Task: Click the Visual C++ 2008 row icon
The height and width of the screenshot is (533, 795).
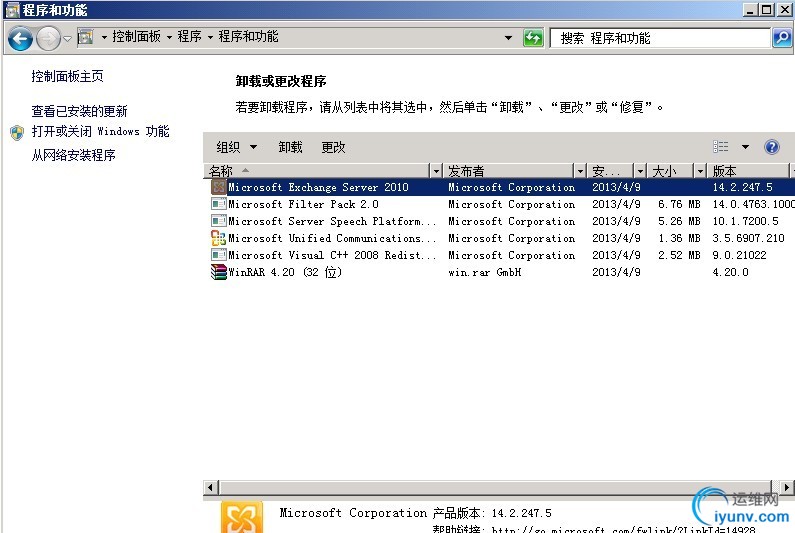Action: (219, 255)
